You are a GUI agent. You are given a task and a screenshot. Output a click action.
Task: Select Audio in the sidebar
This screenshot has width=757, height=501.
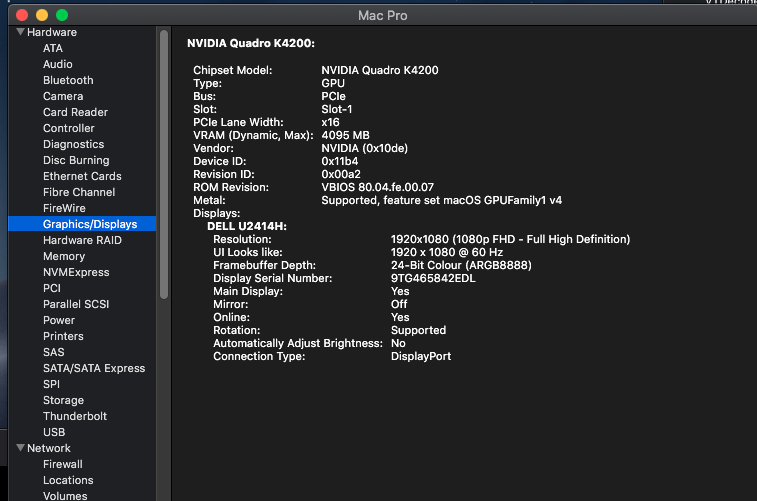(57, 64)
